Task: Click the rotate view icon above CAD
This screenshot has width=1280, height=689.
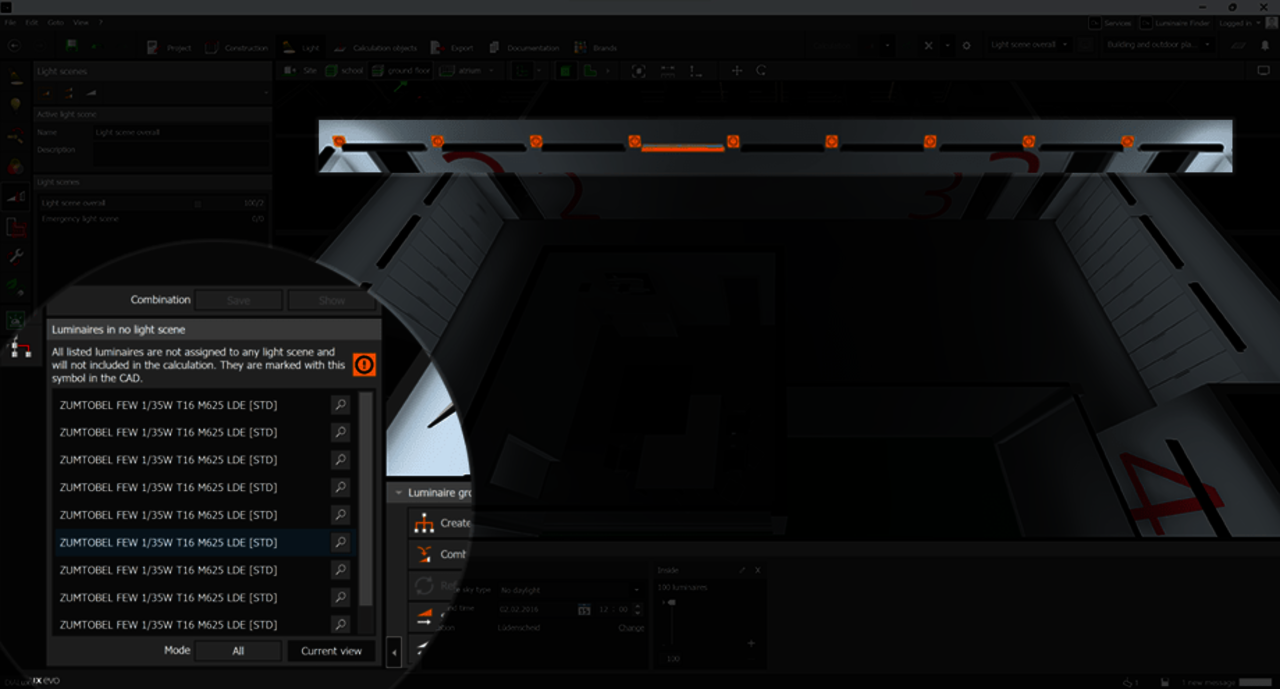Action: click(x=761, y=71)
